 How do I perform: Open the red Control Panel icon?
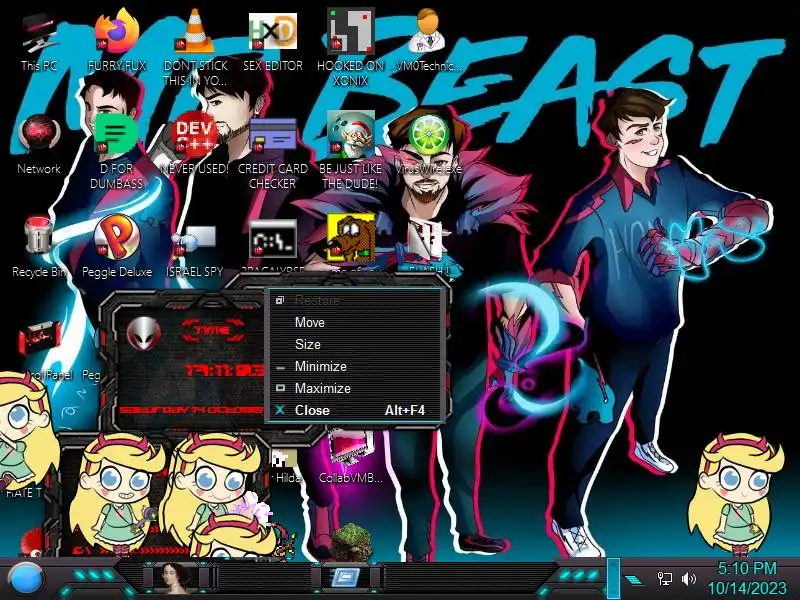[x=39, y=339]
